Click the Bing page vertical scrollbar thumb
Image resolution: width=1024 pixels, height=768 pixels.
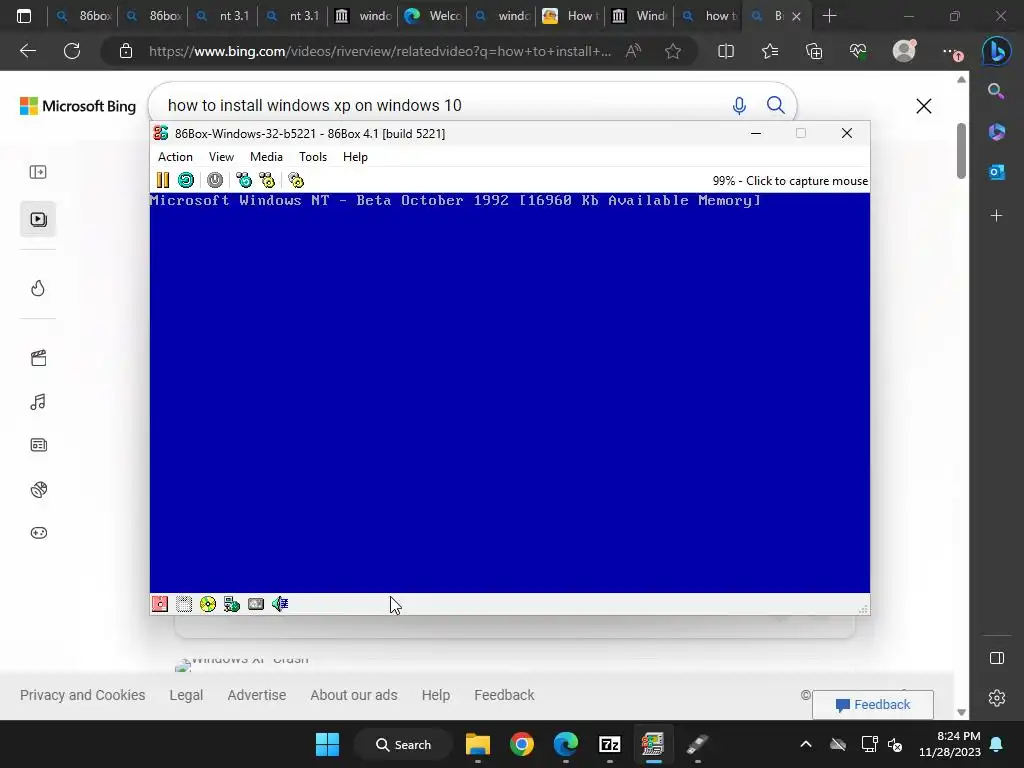(961, 150)
